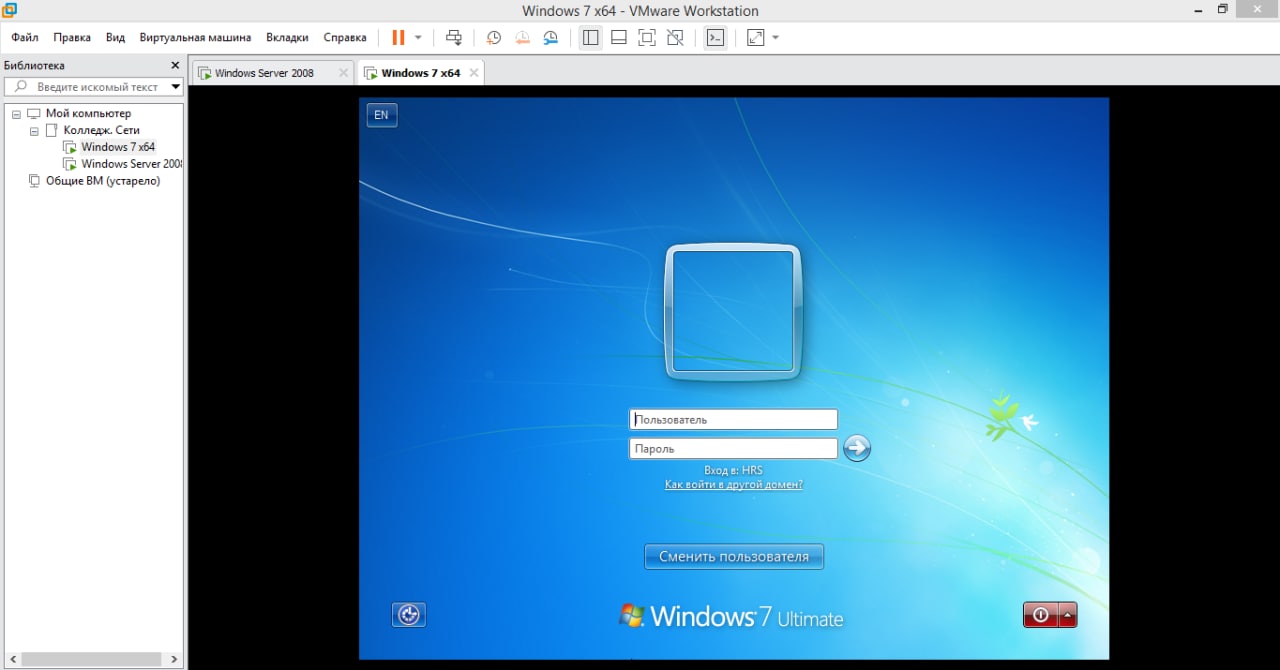1280x670 pixels.
Task: Select Windows 7 x64 in library tree
Action: coord(118,147)
